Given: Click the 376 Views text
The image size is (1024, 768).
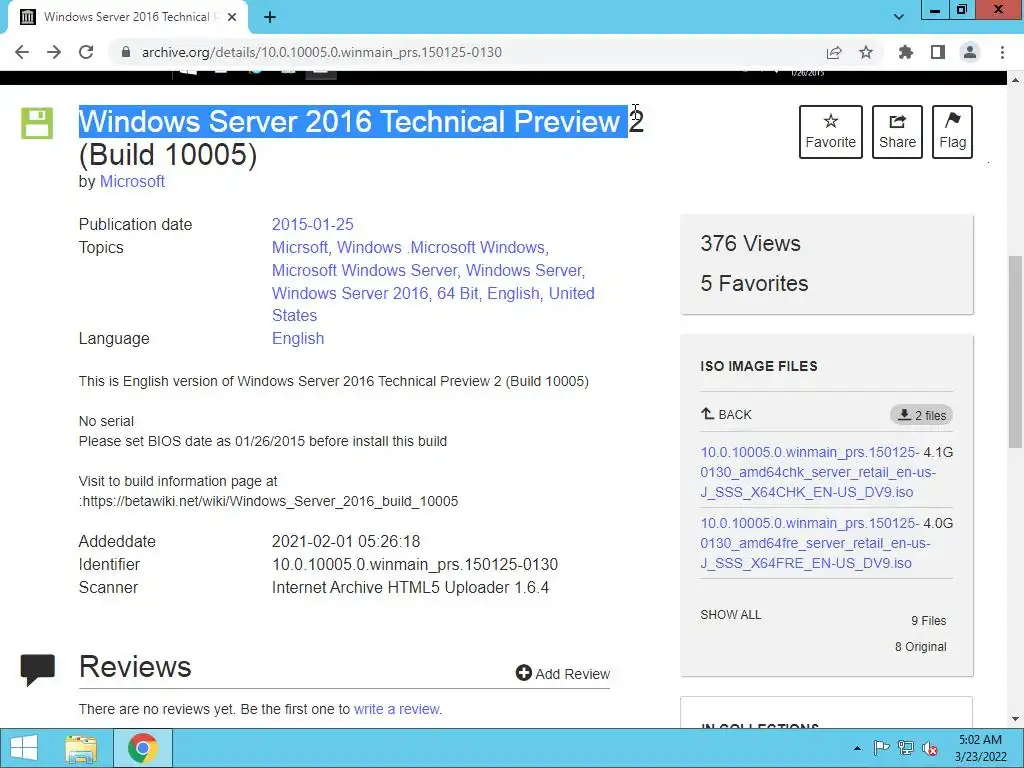Looking at the screenshot, I should (750, 244).
